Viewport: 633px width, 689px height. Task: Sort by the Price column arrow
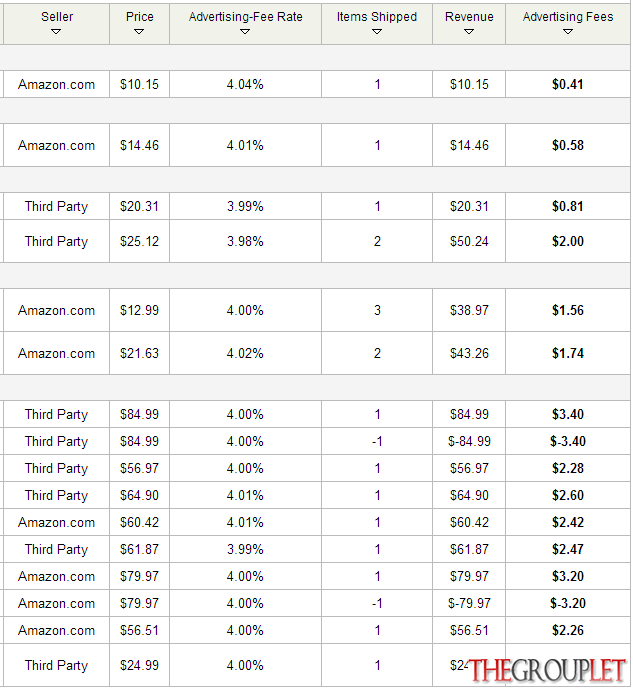coord(139,32)
